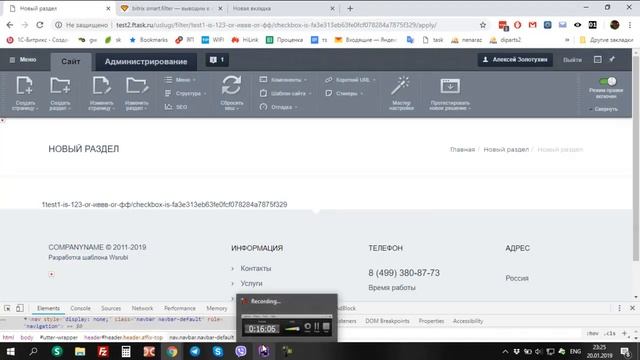Expand the Меню dropdown in panel

[x=180, y=80]
